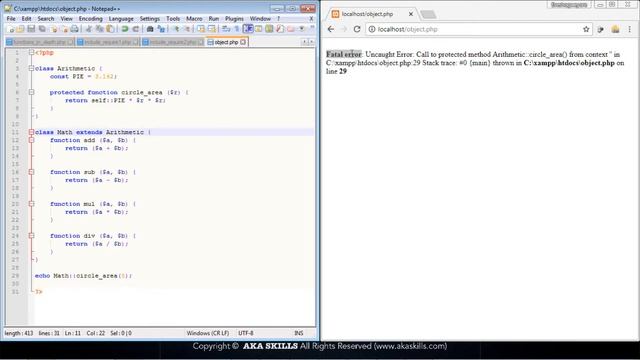Reload the localhost page in the browser

click(357, 29)
